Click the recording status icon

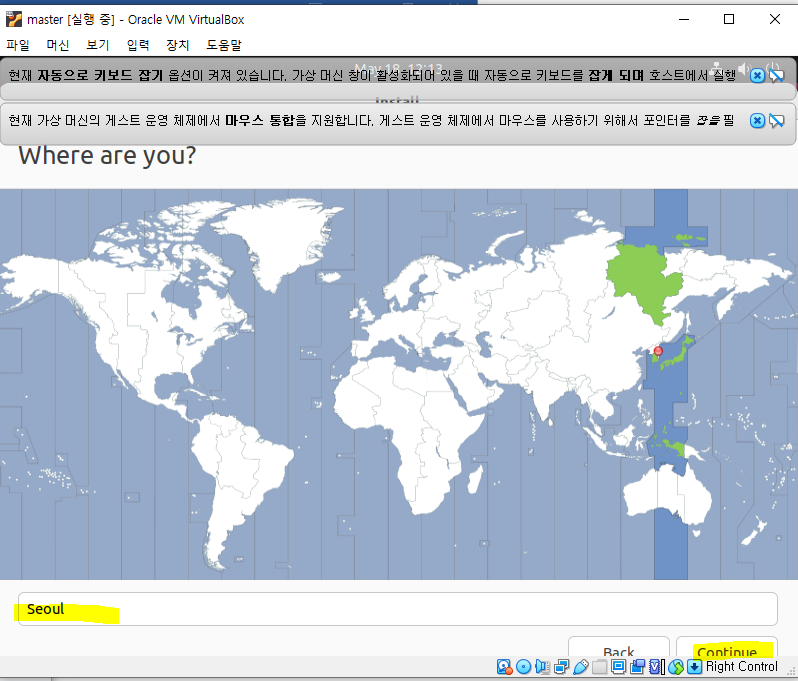tap(637, 667)
